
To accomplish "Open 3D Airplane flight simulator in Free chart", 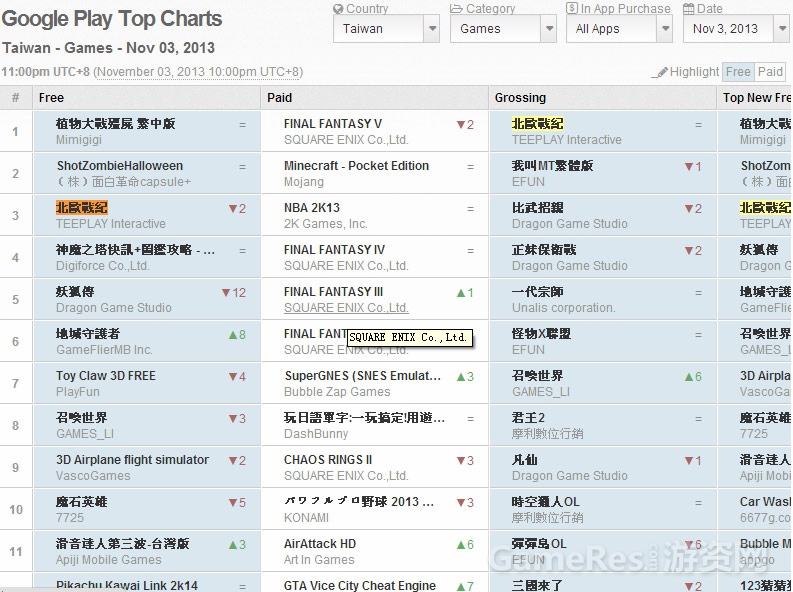I will tap(132, 460).
